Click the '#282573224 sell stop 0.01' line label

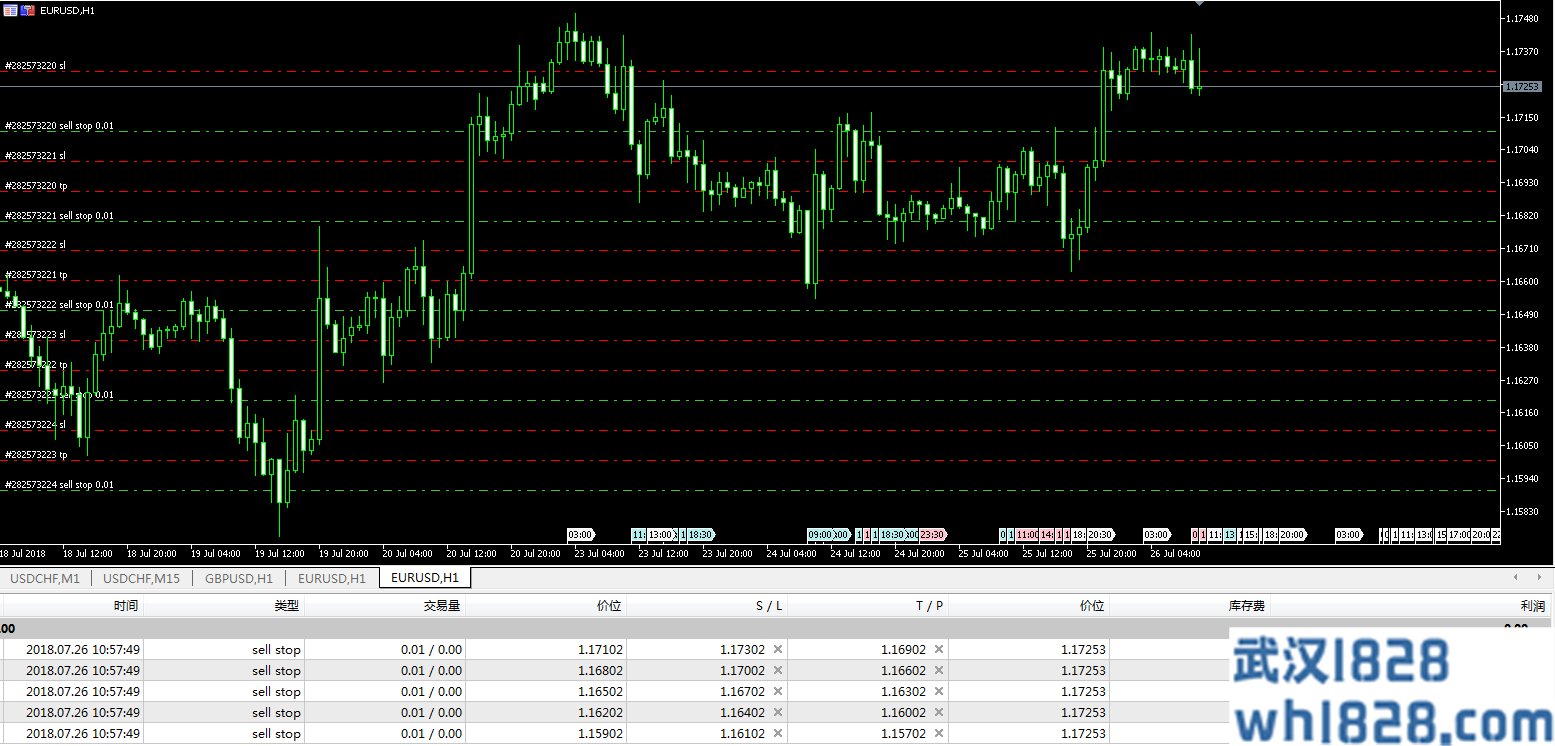59,484
